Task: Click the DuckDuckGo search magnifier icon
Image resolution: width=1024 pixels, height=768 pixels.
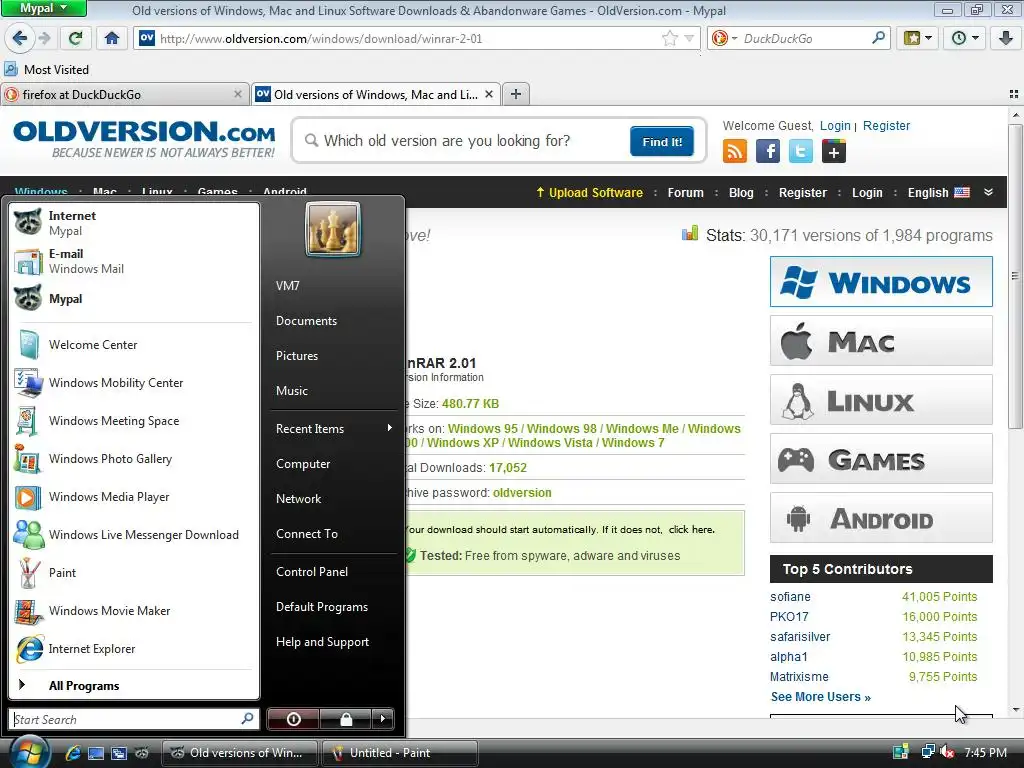Action: pyautogui.click(x=878, y=39)
